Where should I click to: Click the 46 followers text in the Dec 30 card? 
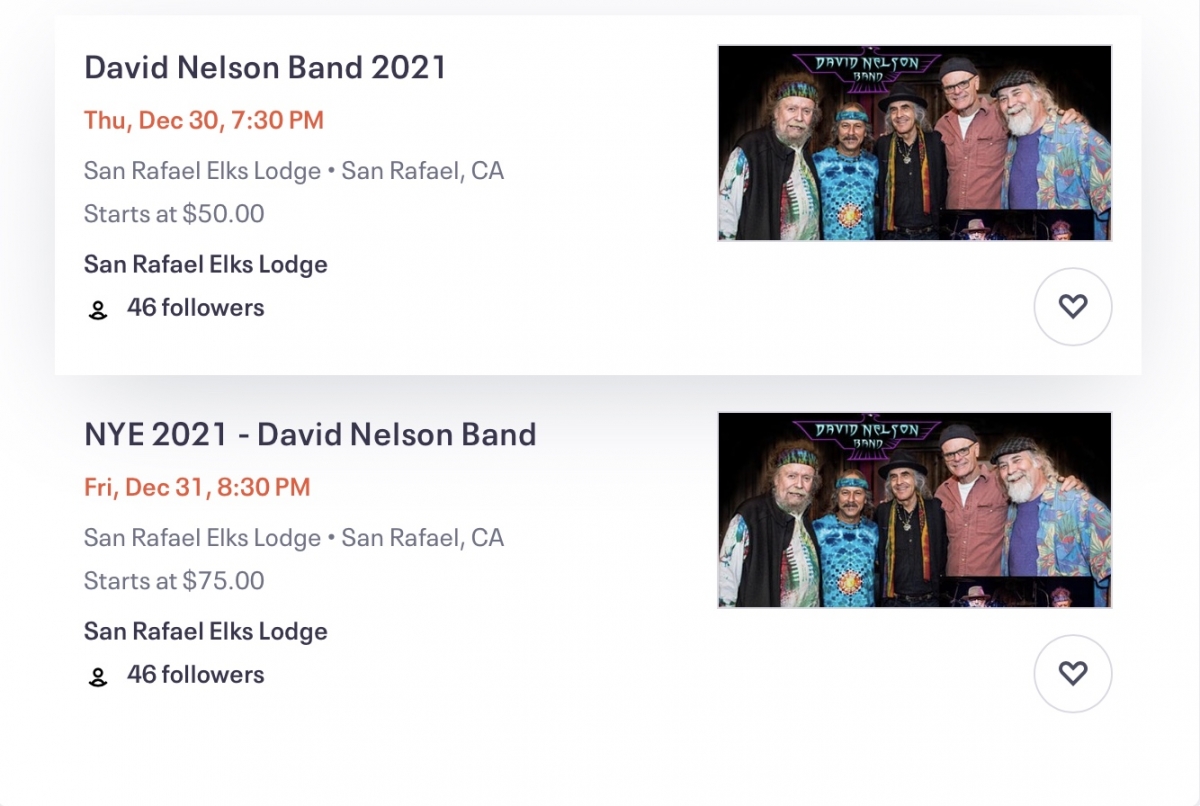click(x=196, y=308)
